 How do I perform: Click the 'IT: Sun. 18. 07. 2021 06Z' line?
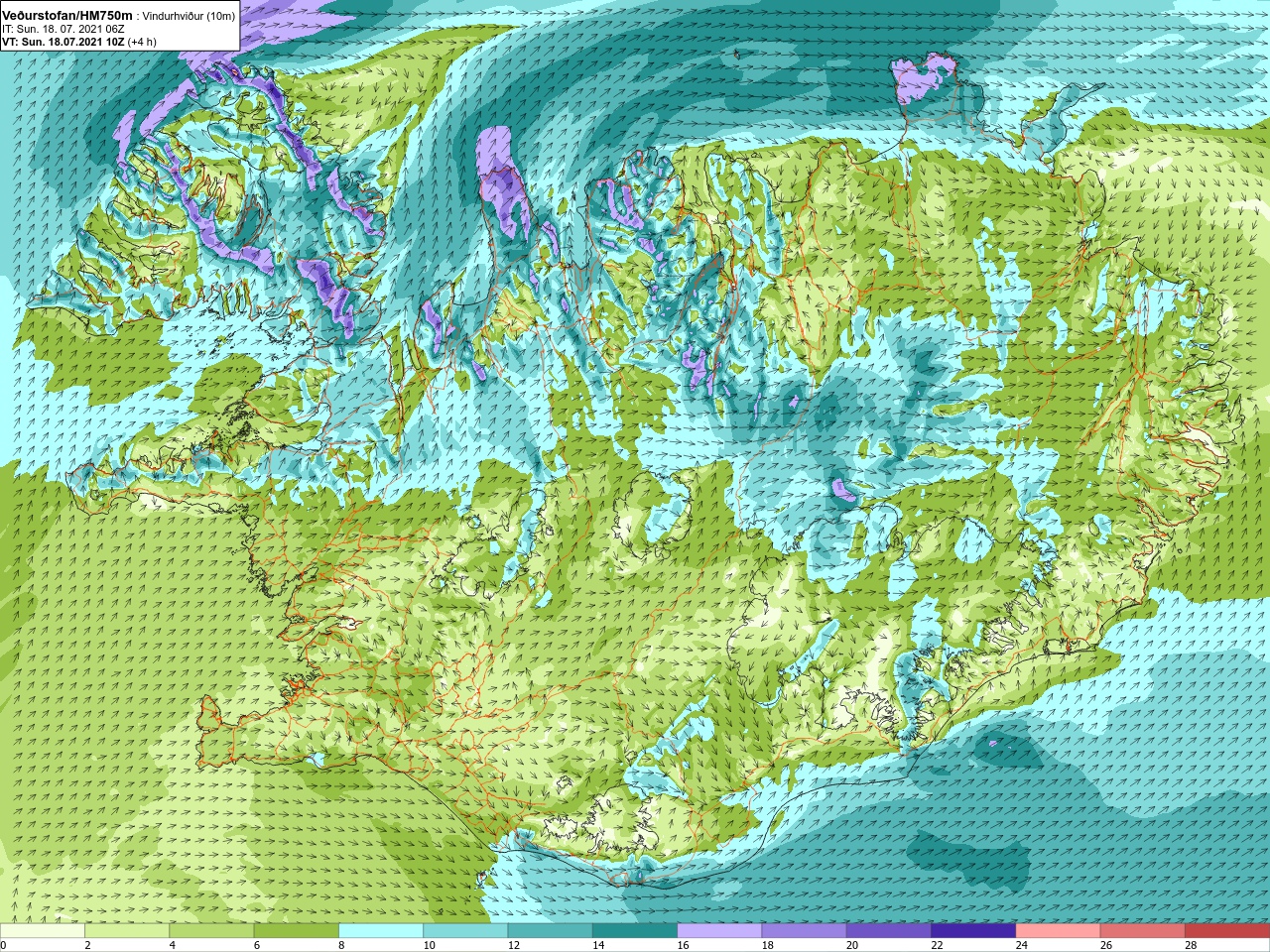pos(63,29)
